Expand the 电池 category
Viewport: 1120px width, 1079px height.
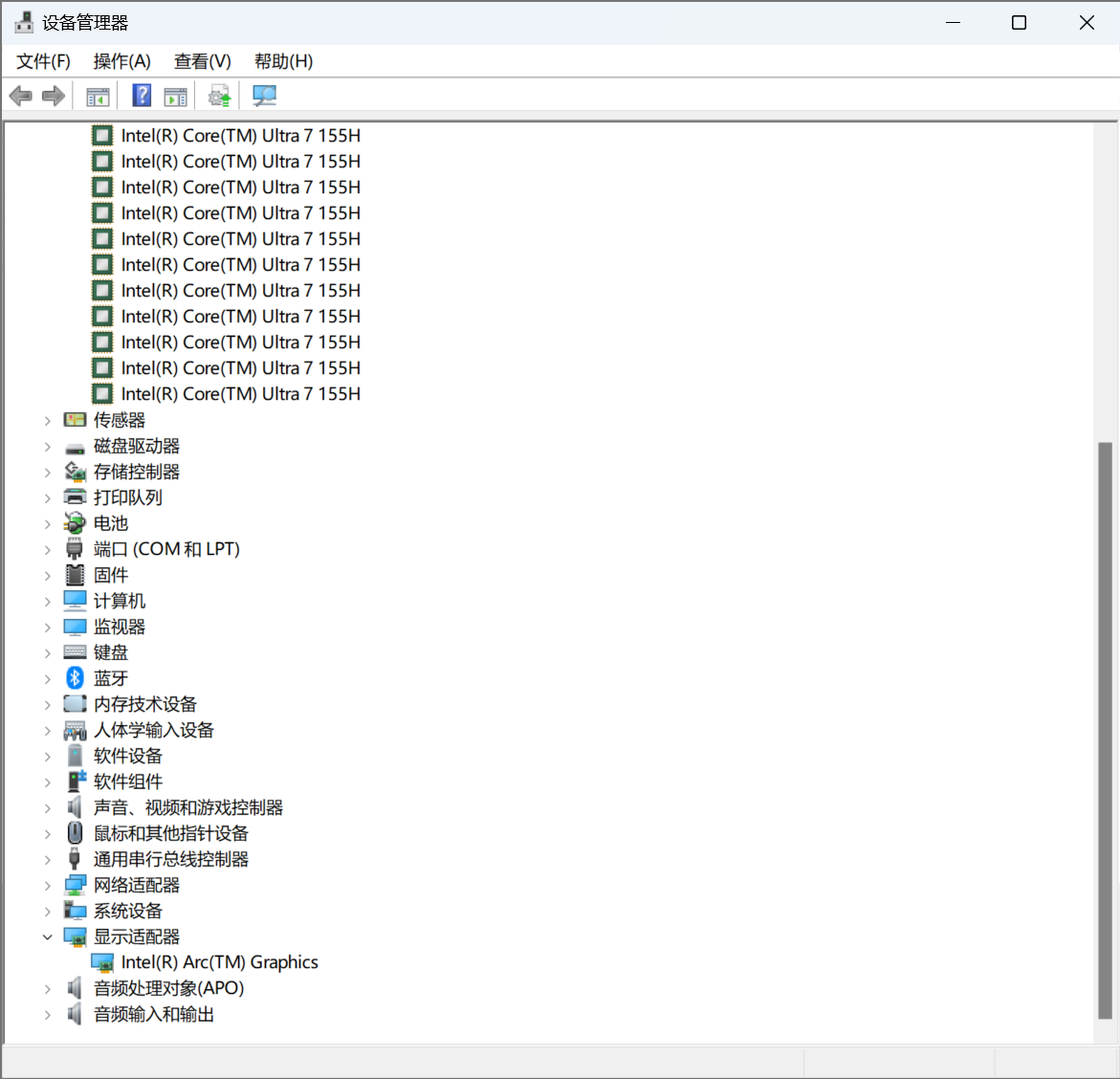[47, 524]
